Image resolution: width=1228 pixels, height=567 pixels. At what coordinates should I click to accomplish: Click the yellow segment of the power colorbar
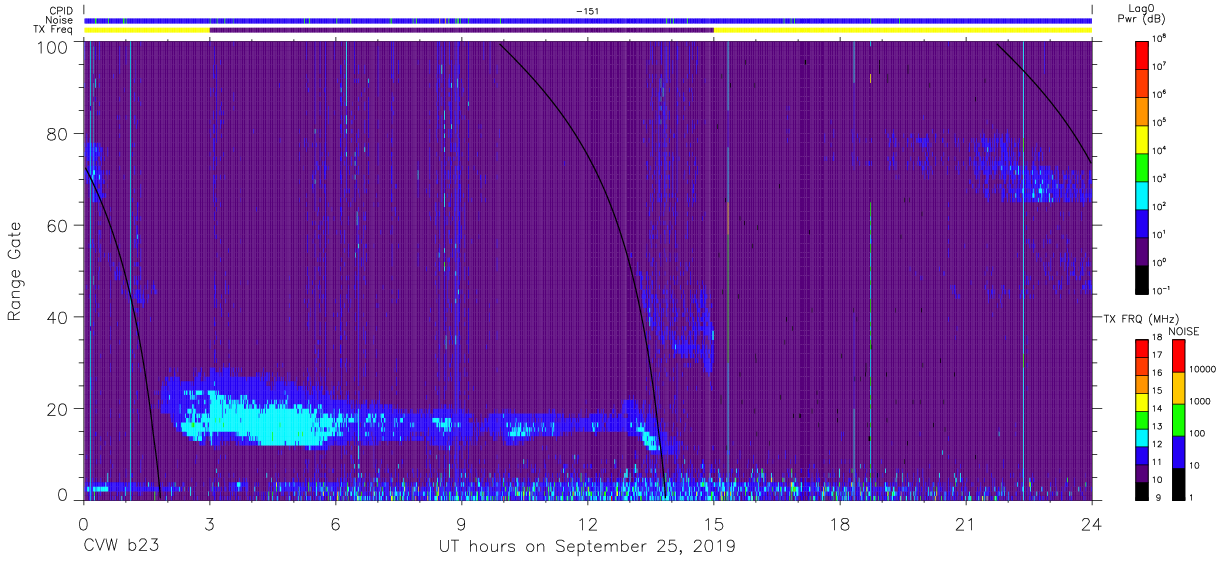click(x=1143, y=138)
